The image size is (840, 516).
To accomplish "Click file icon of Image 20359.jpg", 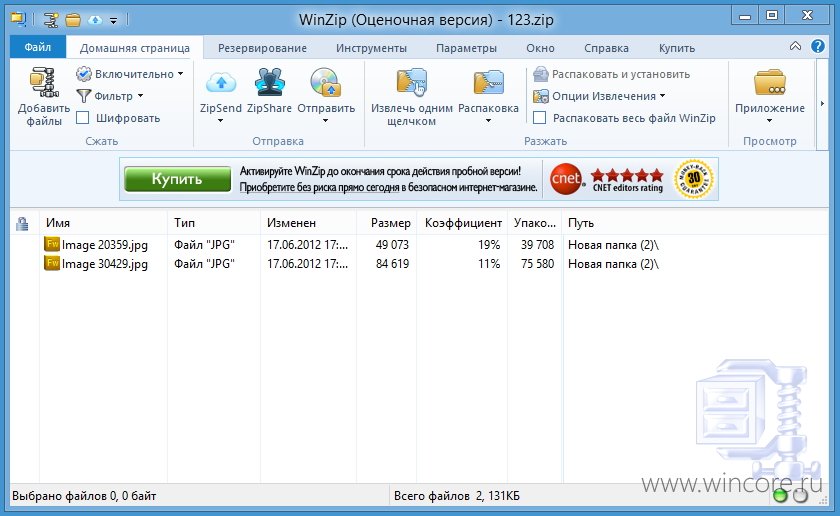I will (x=52, y=244).
